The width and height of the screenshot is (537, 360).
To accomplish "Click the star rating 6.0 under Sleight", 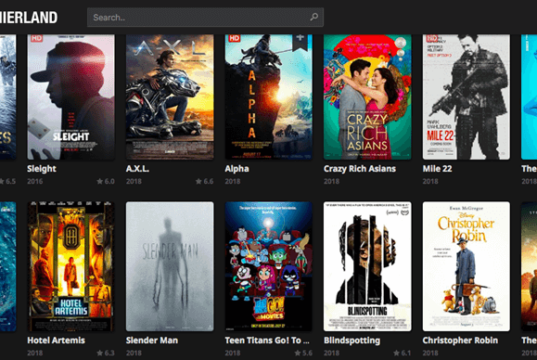I will (x=105, y=181).
